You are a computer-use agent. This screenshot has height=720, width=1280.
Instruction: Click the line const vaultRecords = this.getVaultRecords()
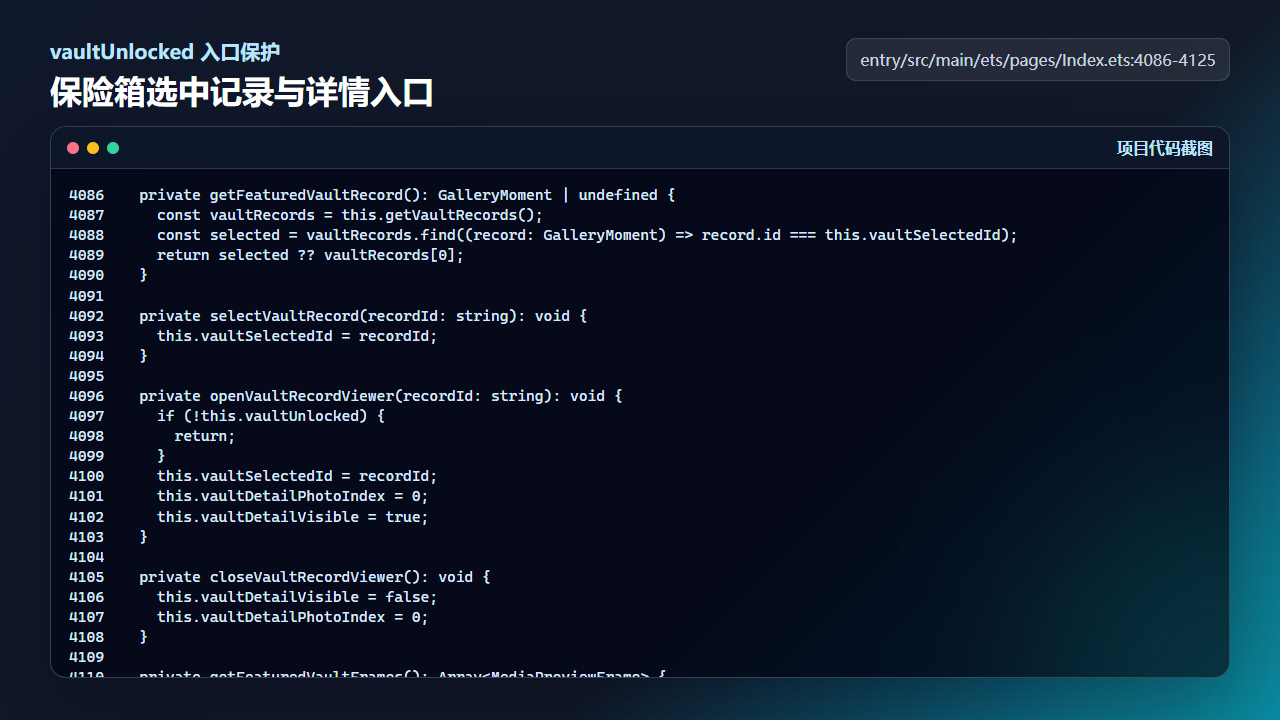(350, 215)
